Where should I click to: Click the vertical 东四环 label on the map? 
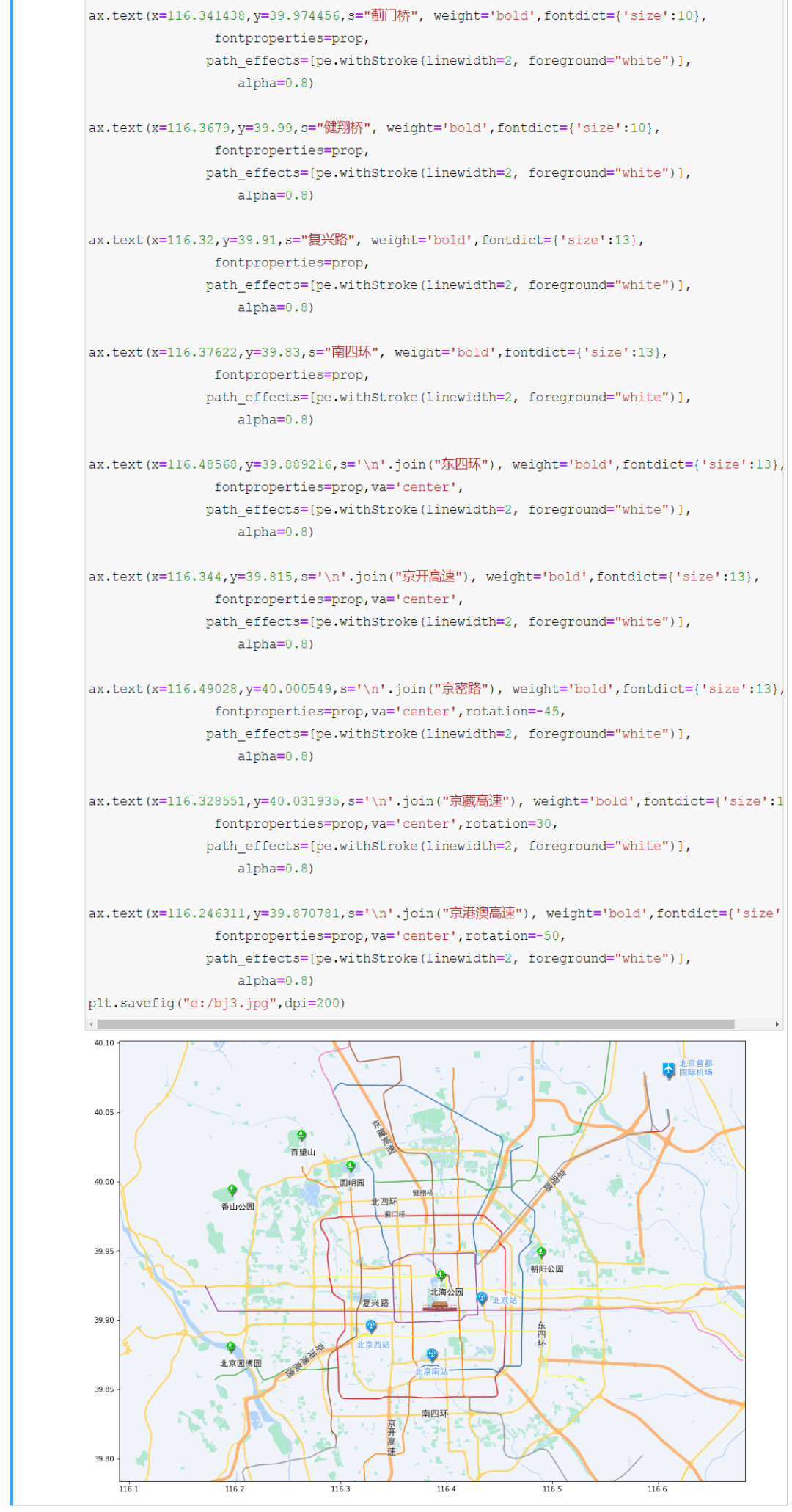click(x=541, y=1334)
